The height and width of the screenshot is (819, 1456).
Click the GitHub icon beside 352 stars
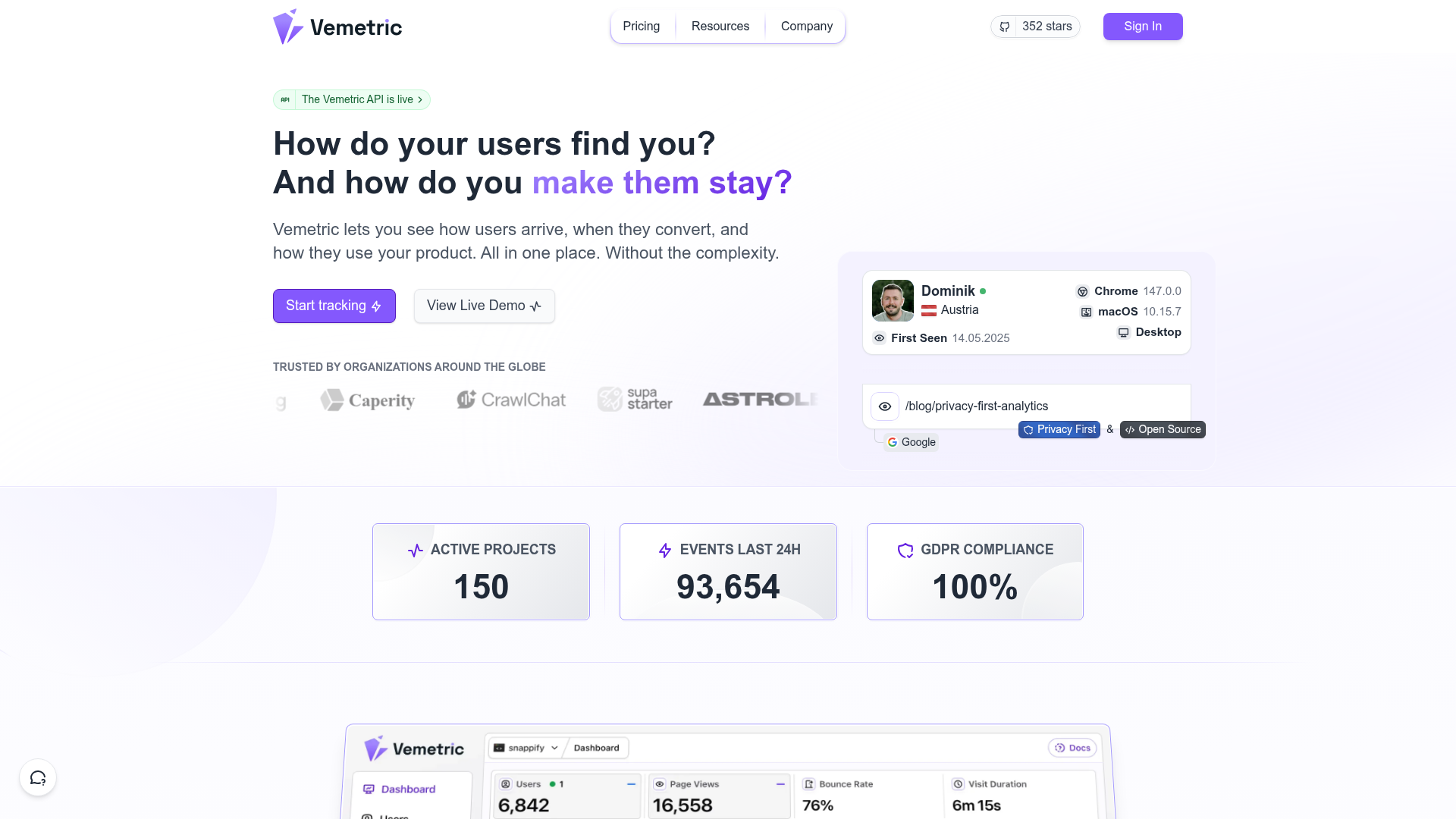[1004, 27]
